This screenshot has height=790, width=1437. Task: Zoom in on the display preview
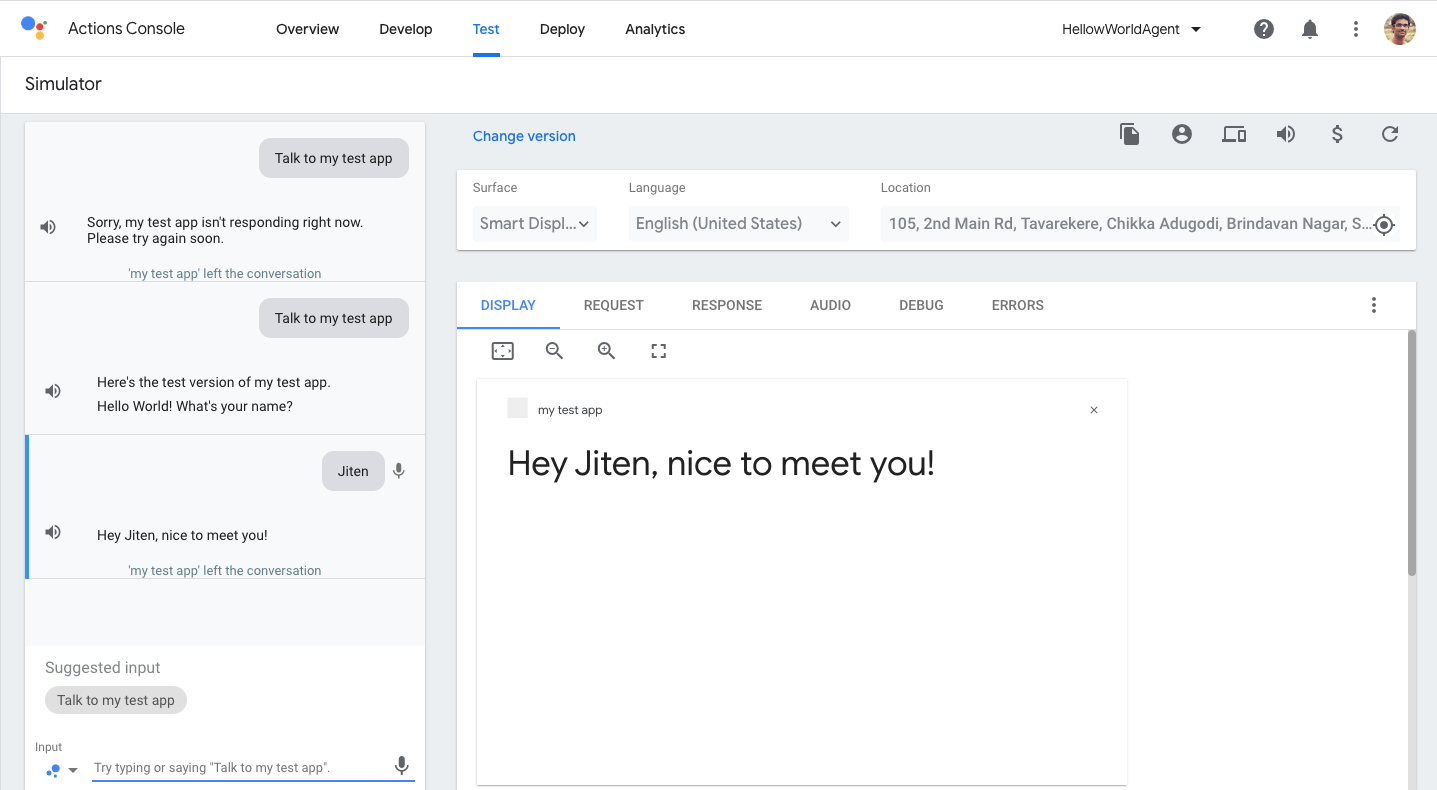606,351
